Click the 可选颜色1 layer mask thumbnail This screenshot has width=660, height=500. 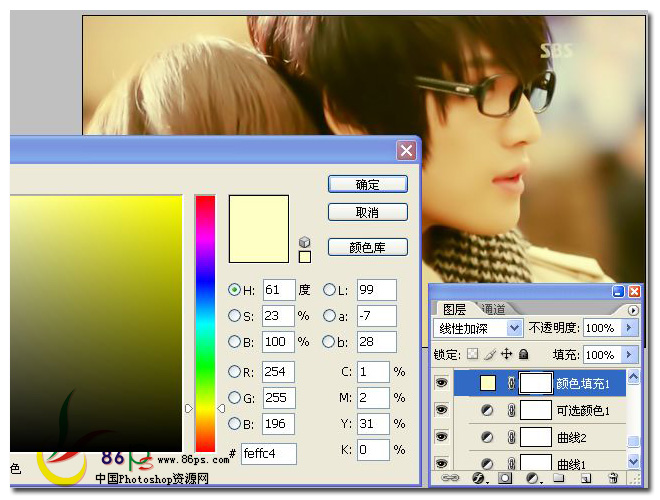pyautogui.click(x=535, y=410)
